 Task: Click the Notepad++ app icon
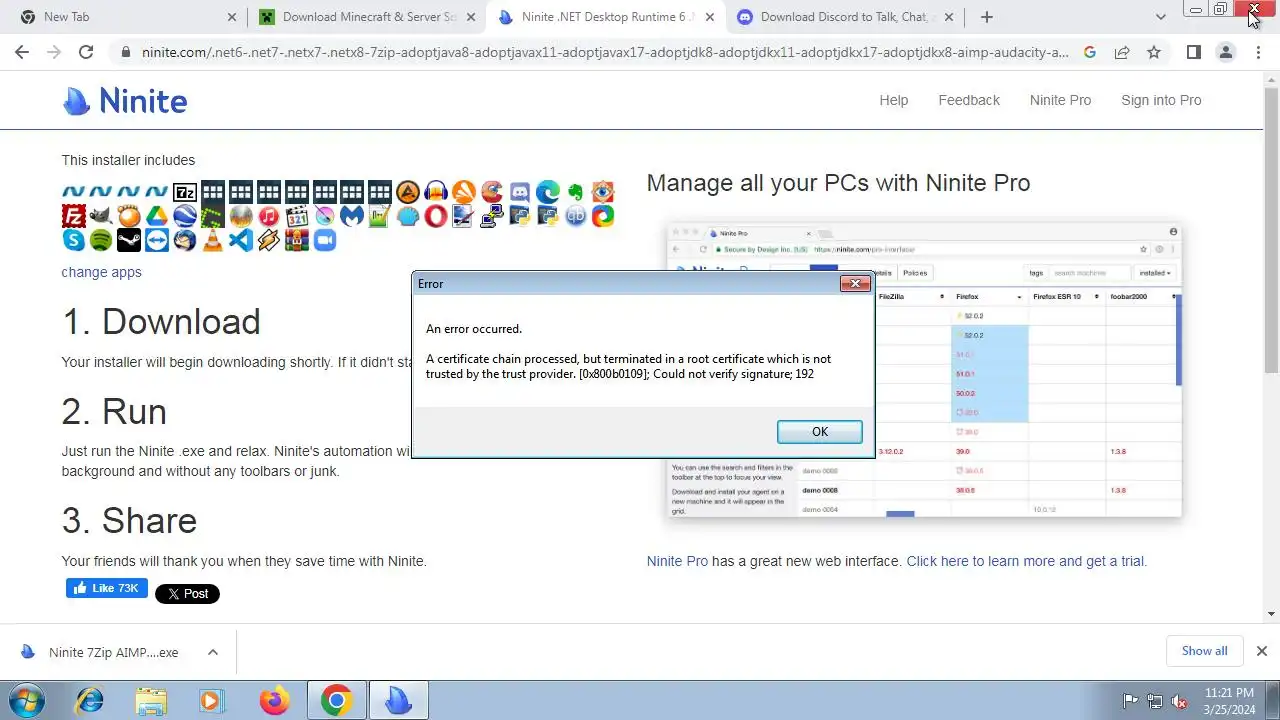(380, 216)
